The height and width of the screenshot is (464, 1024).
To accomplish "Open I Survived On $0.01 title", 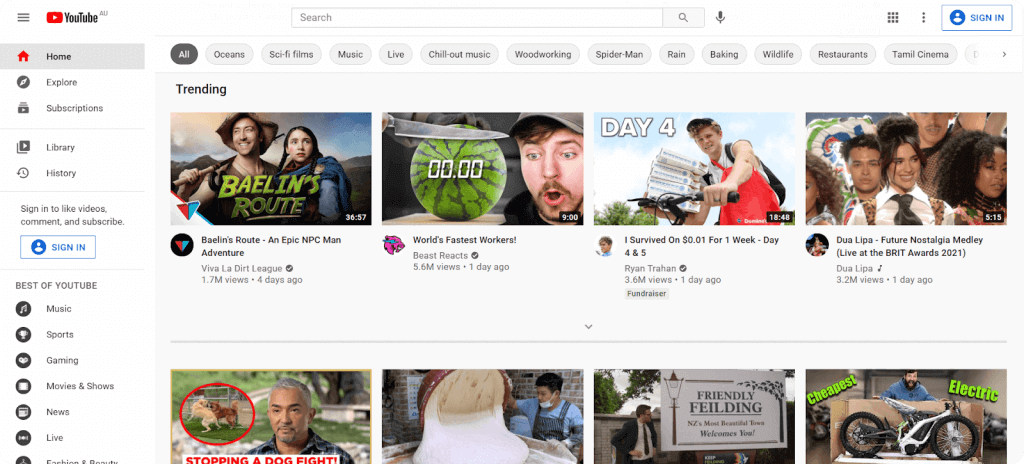I will tap(701, 246).
